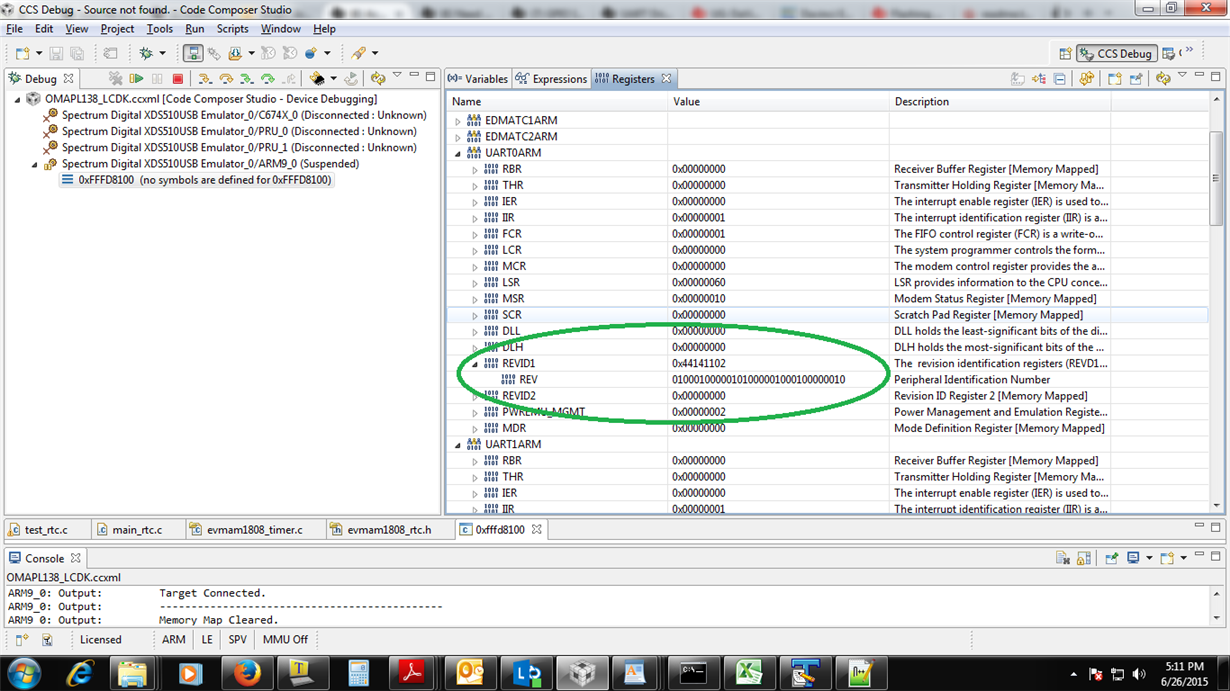Open the Project menu
This screenshot has width=1230, height=691.
click(117, 29)
